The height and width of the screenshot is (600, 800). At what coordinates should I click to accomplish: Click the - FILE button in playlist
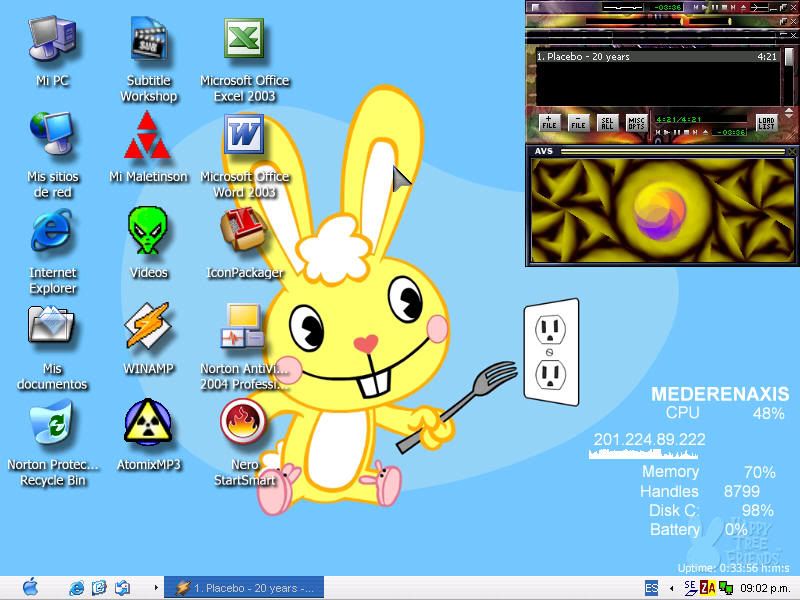(579, 122)
